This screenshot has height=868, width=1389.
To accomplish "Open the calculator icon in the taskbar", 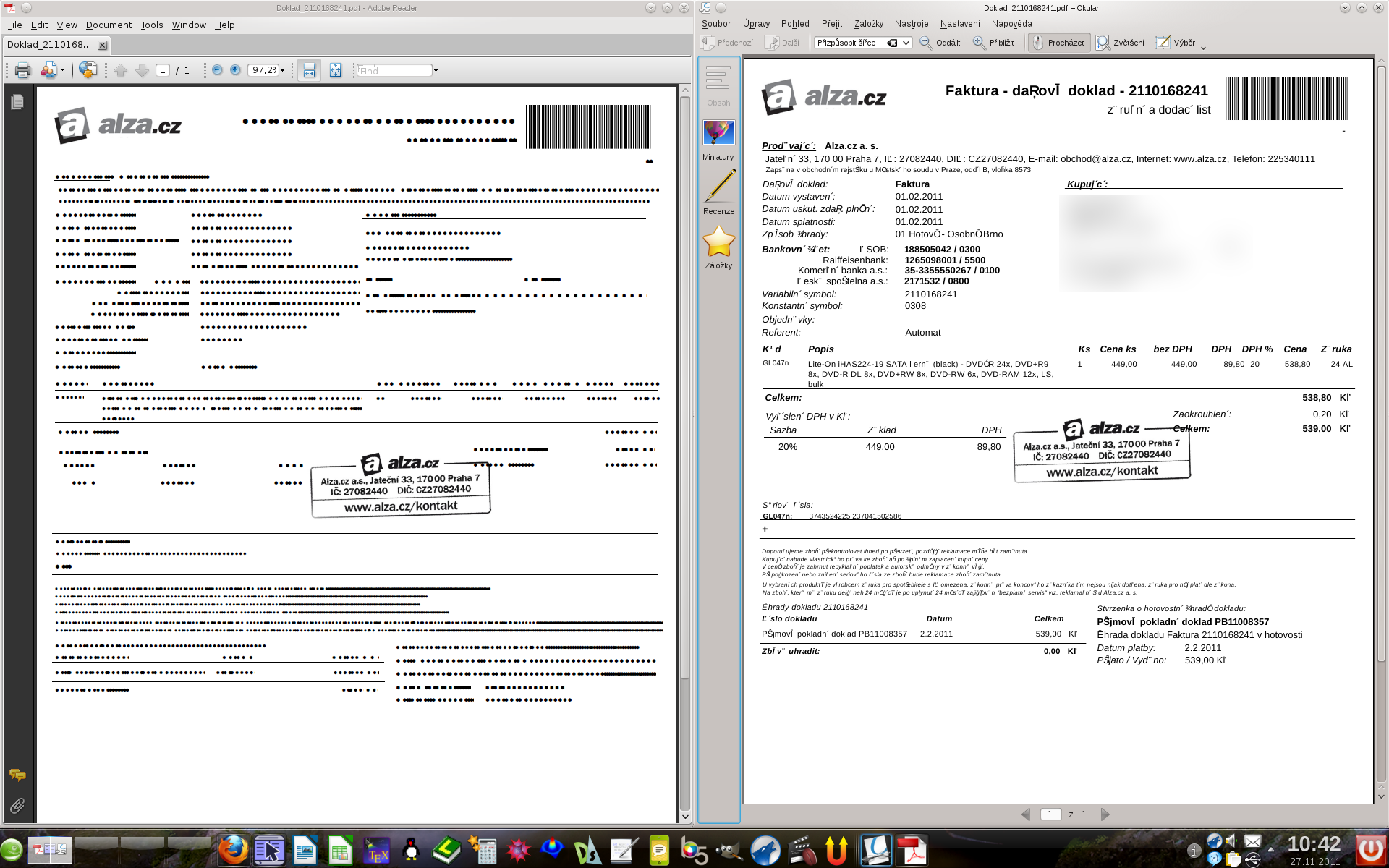I will [x=482, y=851].
